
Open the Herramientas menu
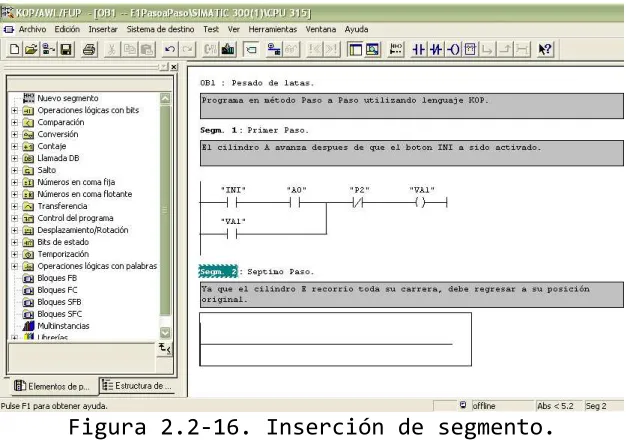click(x=273, y=30)
